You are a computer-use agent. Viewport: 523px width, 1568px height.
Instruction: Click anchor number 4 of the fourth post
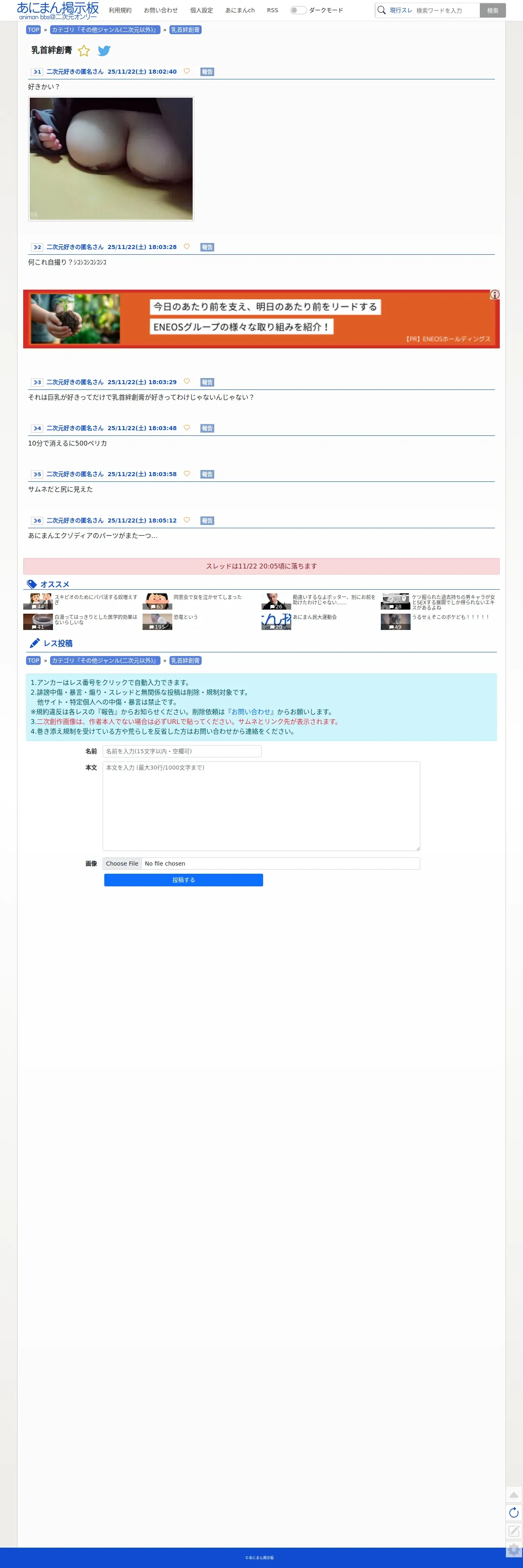[37, 429]
